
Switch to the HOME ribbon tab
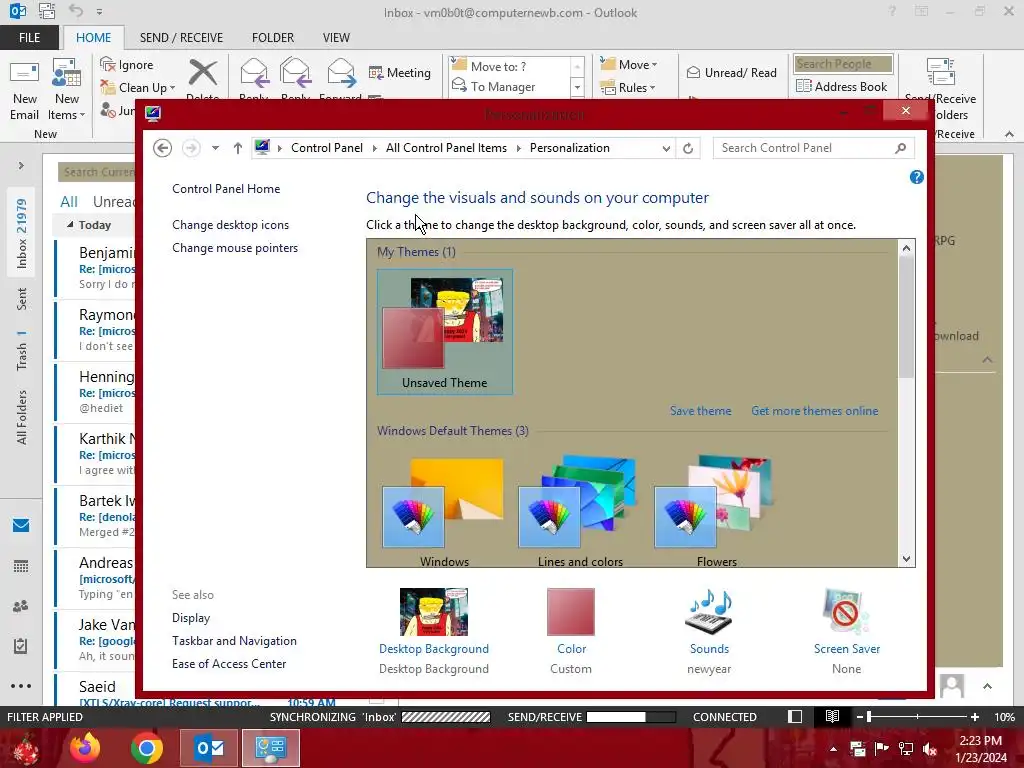pyautogui.click(x=93, y=37)
